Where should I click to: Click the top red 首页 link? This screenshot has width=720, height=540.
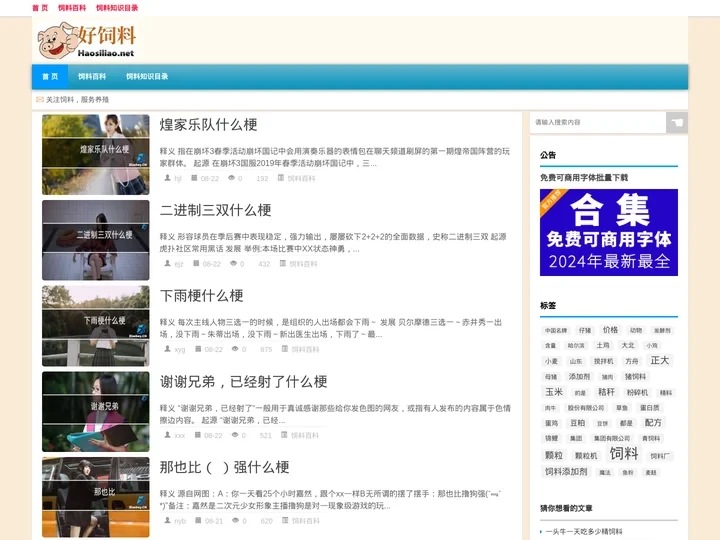(x=40, y=8)
